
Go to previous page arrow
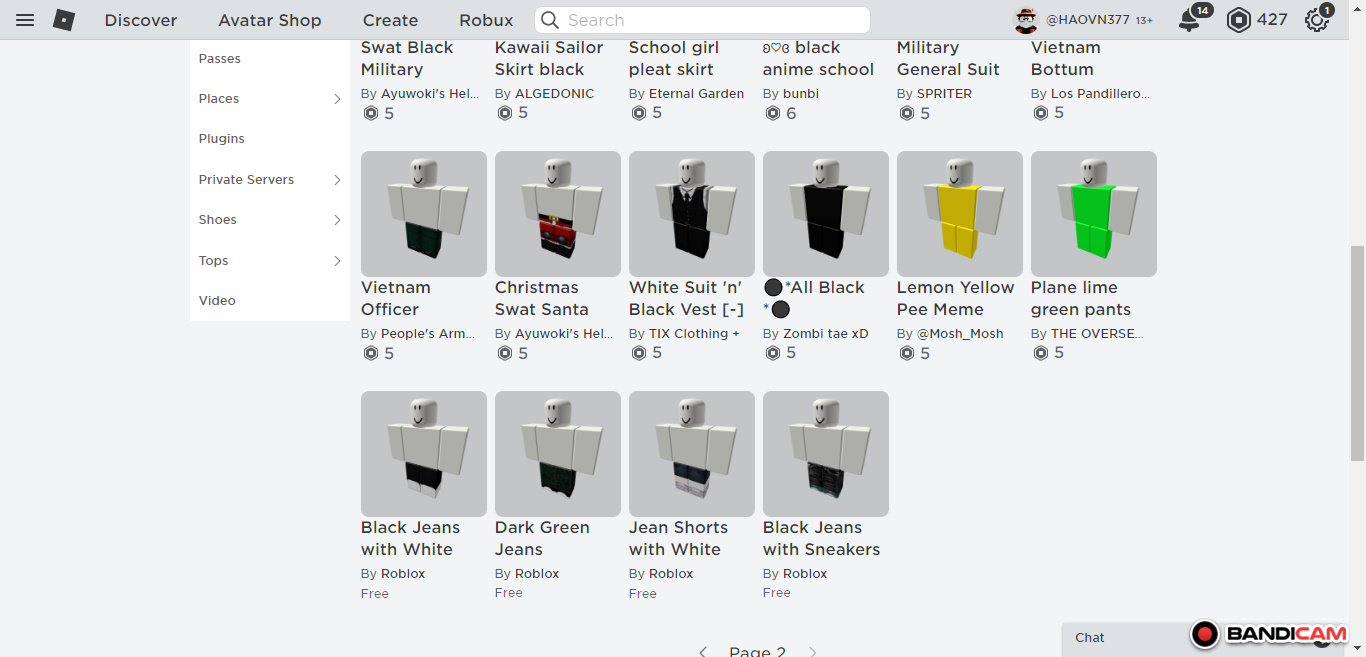(703, 651)
